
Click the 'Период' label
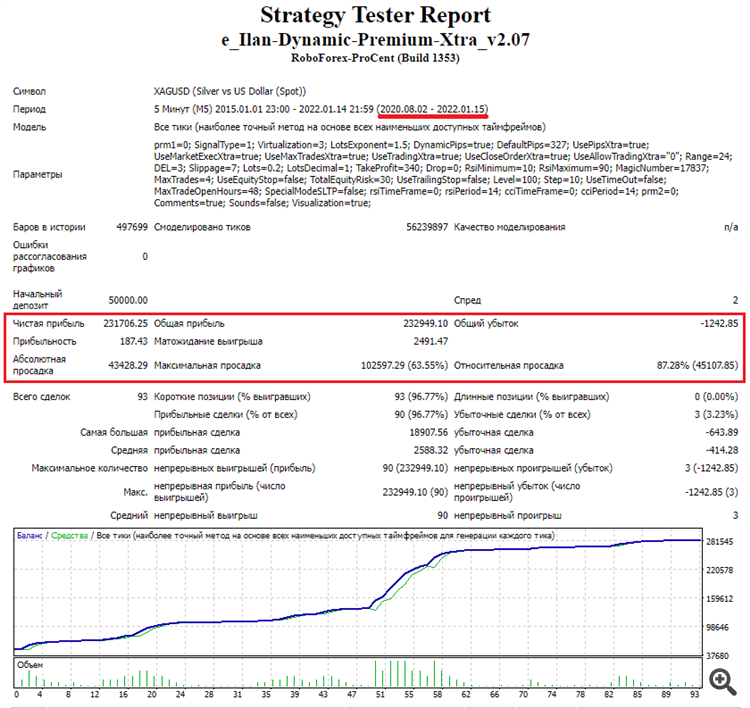[x=29, y=109]
